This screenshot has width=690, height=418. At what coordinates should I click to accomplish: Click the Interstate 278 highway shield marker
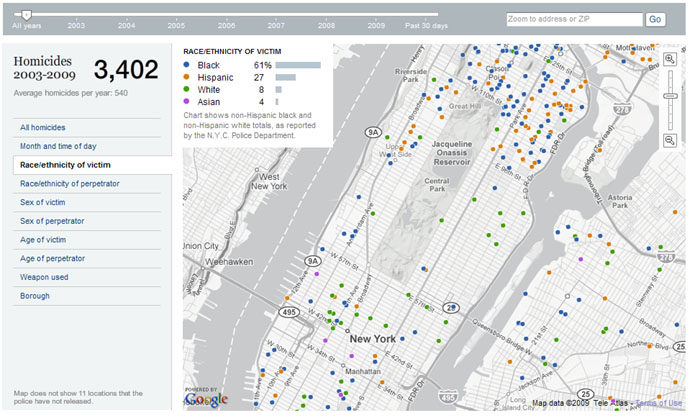tap(667, 257)
